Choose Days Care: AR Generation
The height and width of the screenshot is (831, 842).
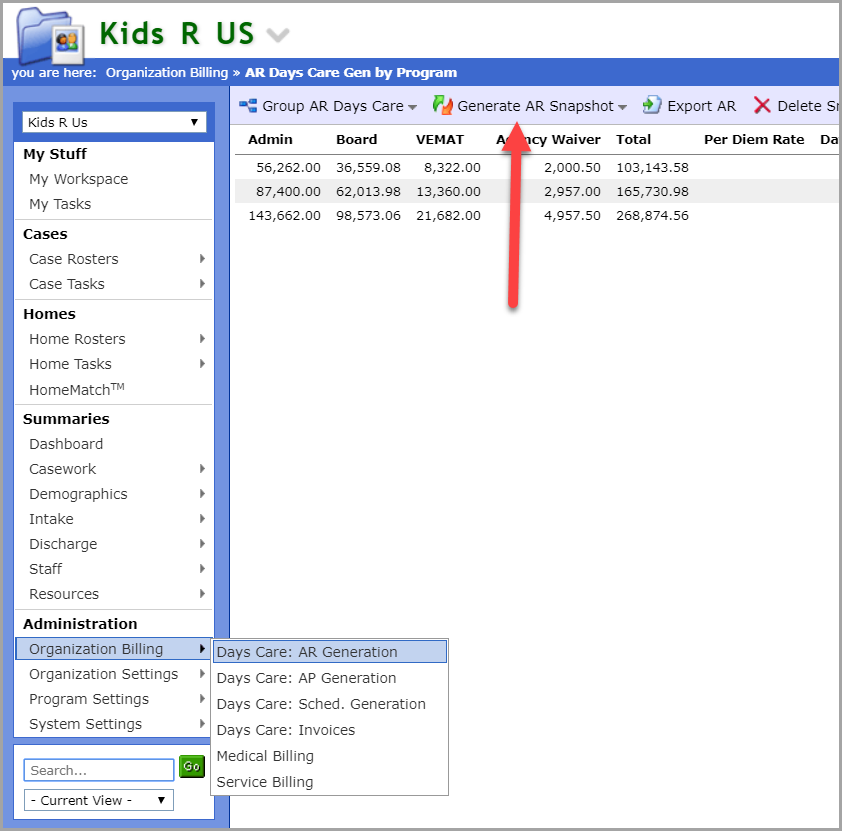pyautogui.click(x=330, y=652)
